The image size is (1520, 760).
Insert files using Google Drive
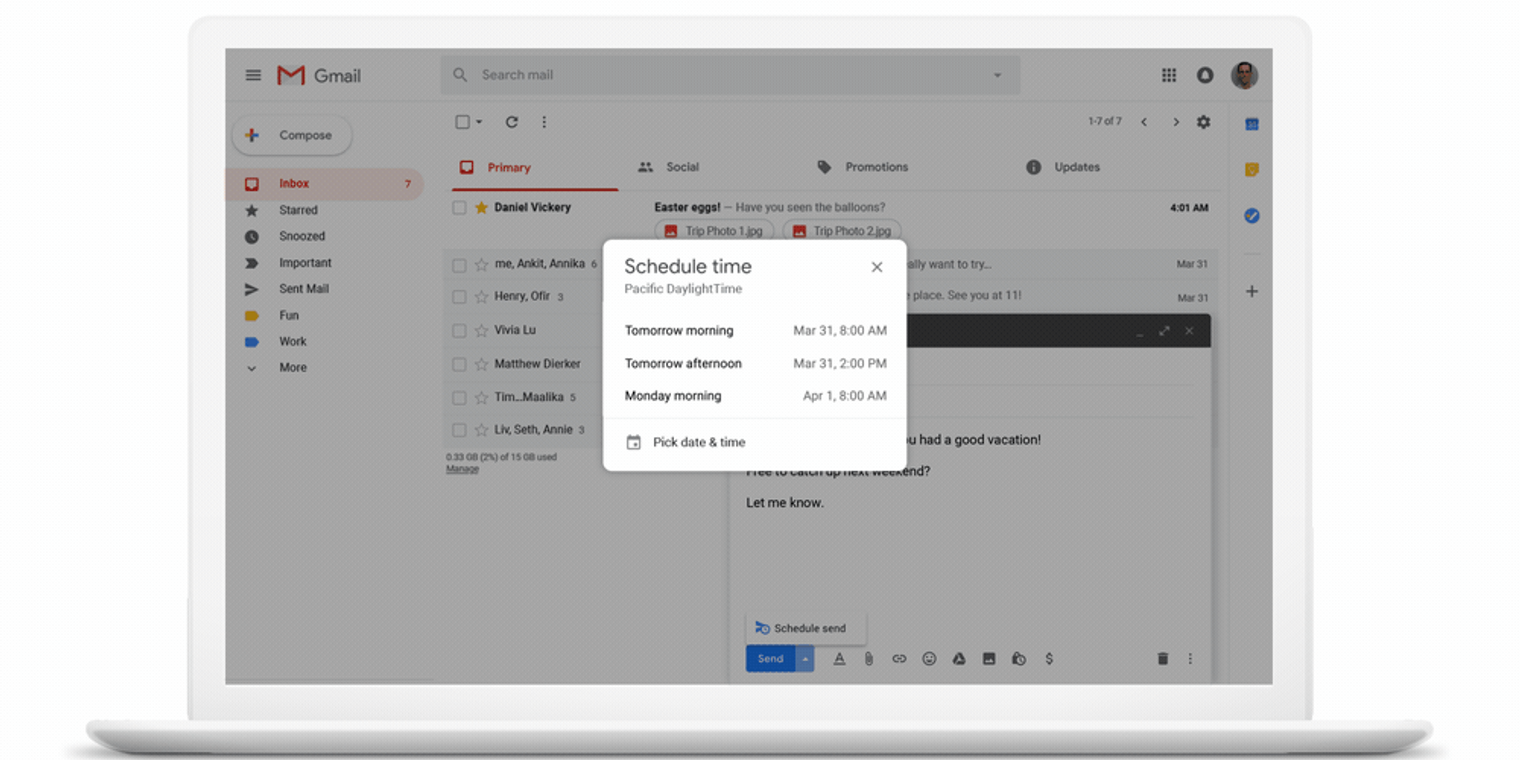point(958,658)
